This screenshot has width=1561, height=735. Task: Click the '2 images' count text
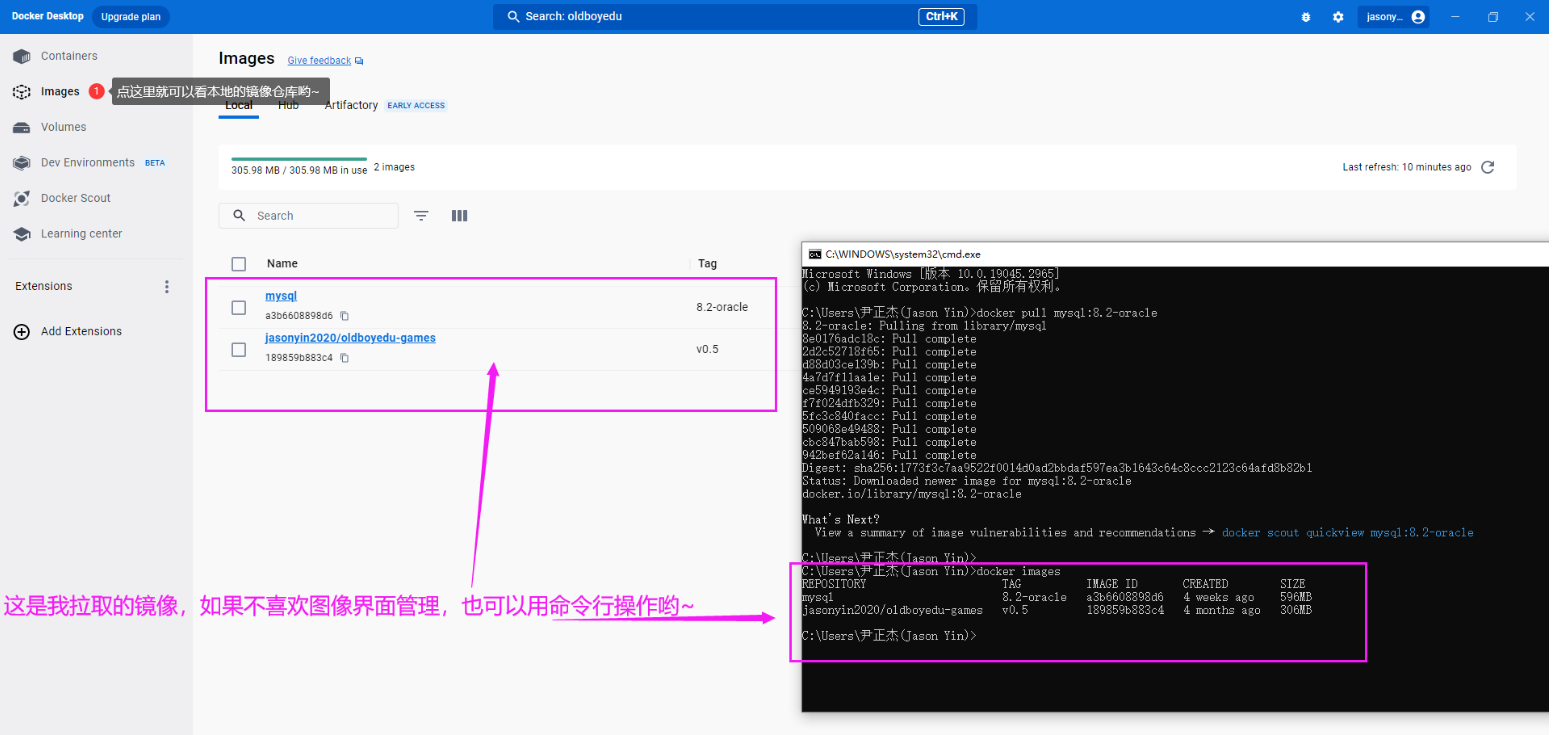point(394,167)
